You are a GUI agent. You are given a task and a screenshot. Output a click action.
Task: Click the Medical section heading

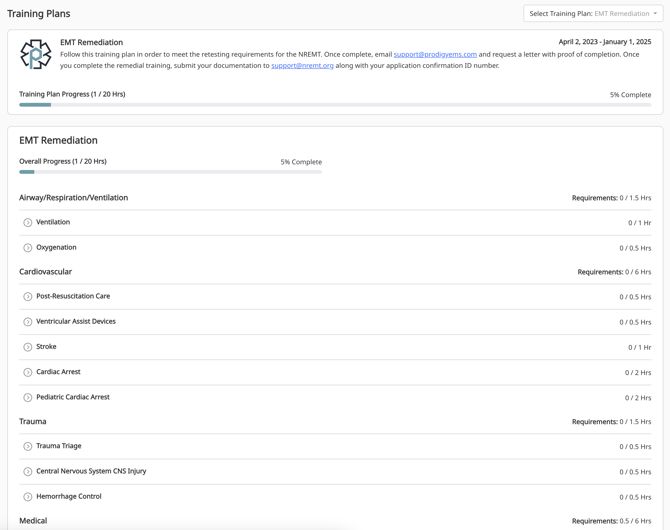pos(33,521)
